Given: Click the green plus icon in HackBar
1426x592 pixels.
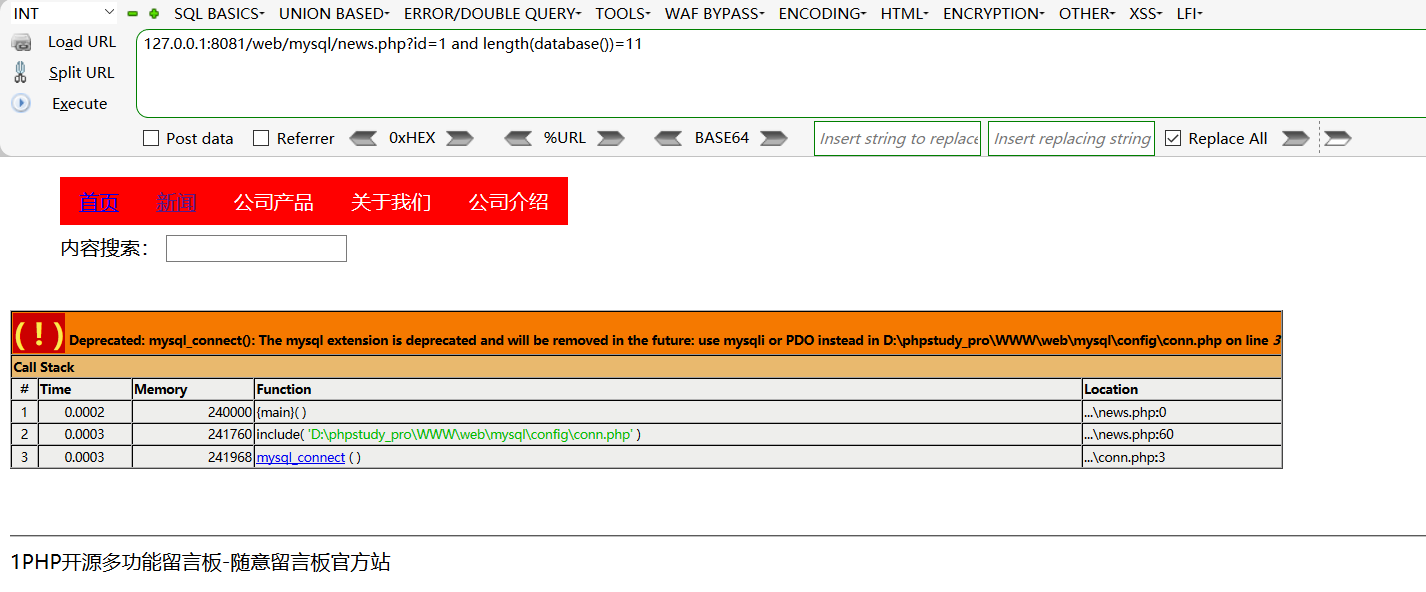Looking at the screenshot, I should 154,14.
